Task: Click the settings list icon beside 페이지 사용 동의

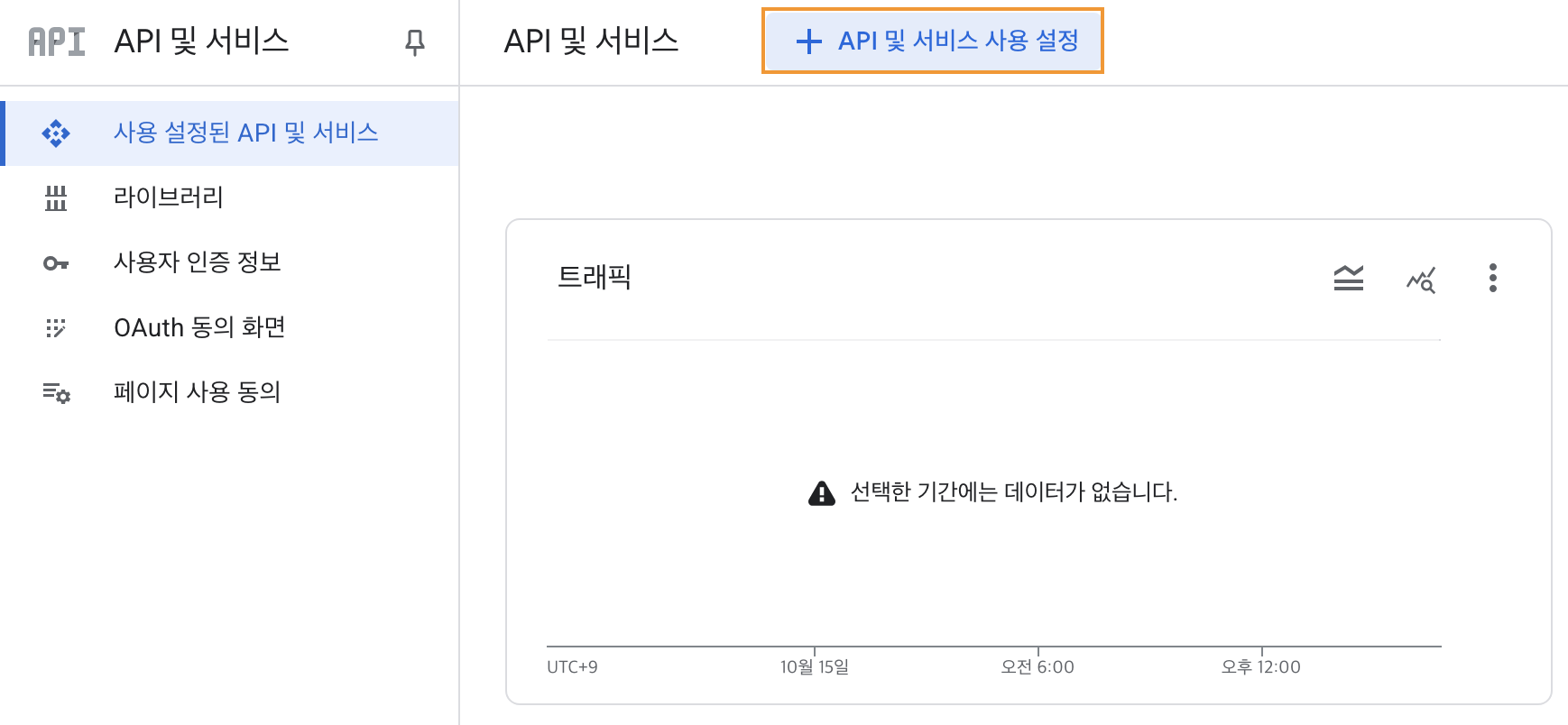Action: coord(56,393)
